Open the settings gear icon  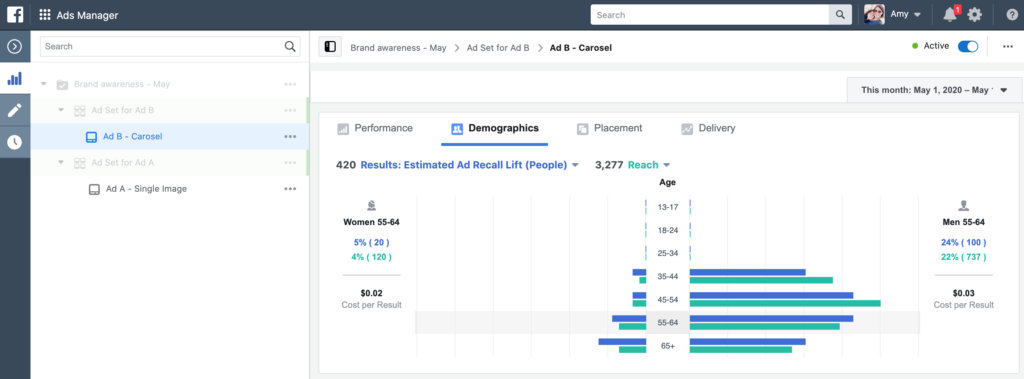[974, 14]
